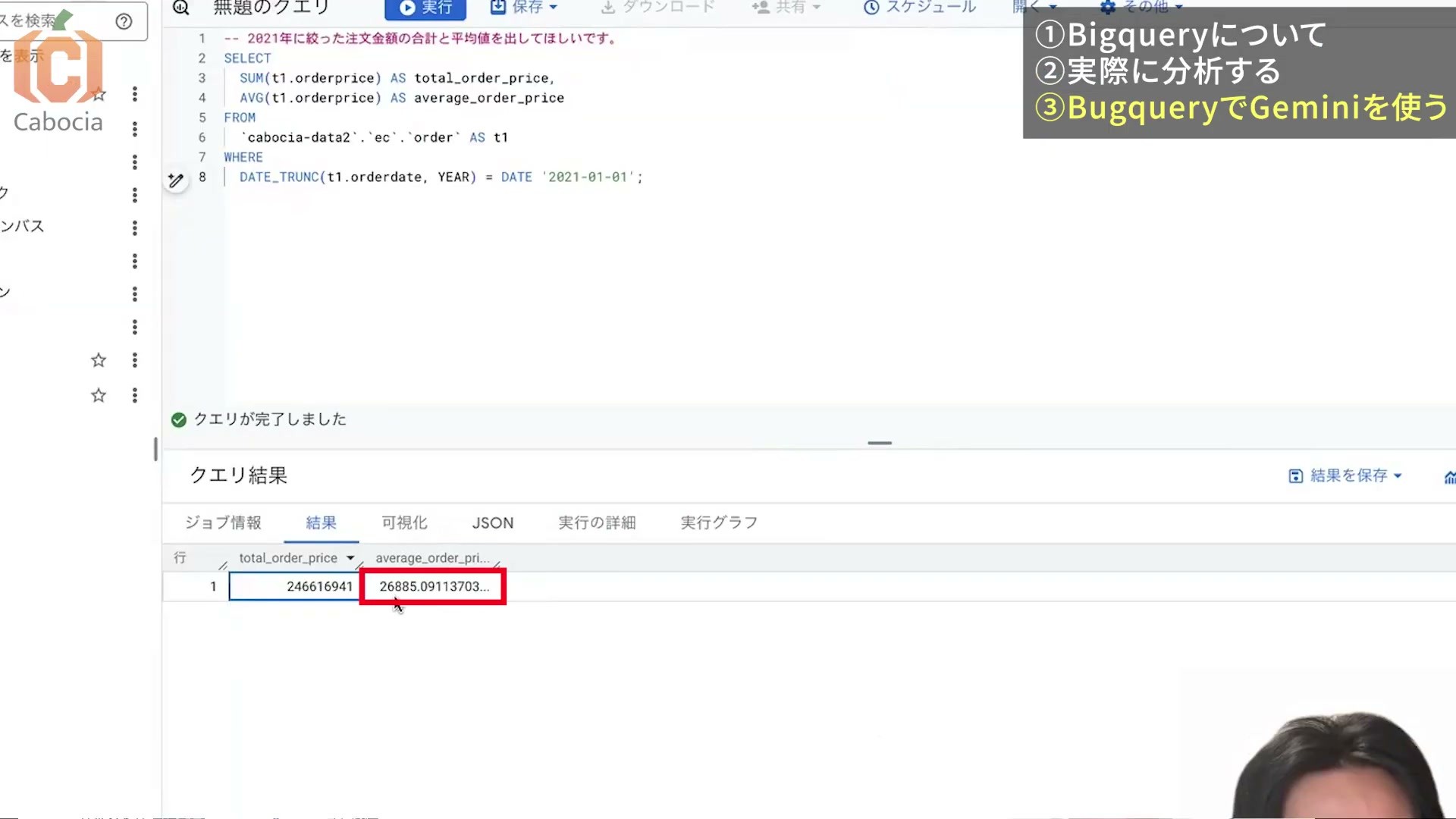Viewport: 1456px width, 819px height.
Task: Switch to the 結果 tab
Action: (x=321, y=522)
